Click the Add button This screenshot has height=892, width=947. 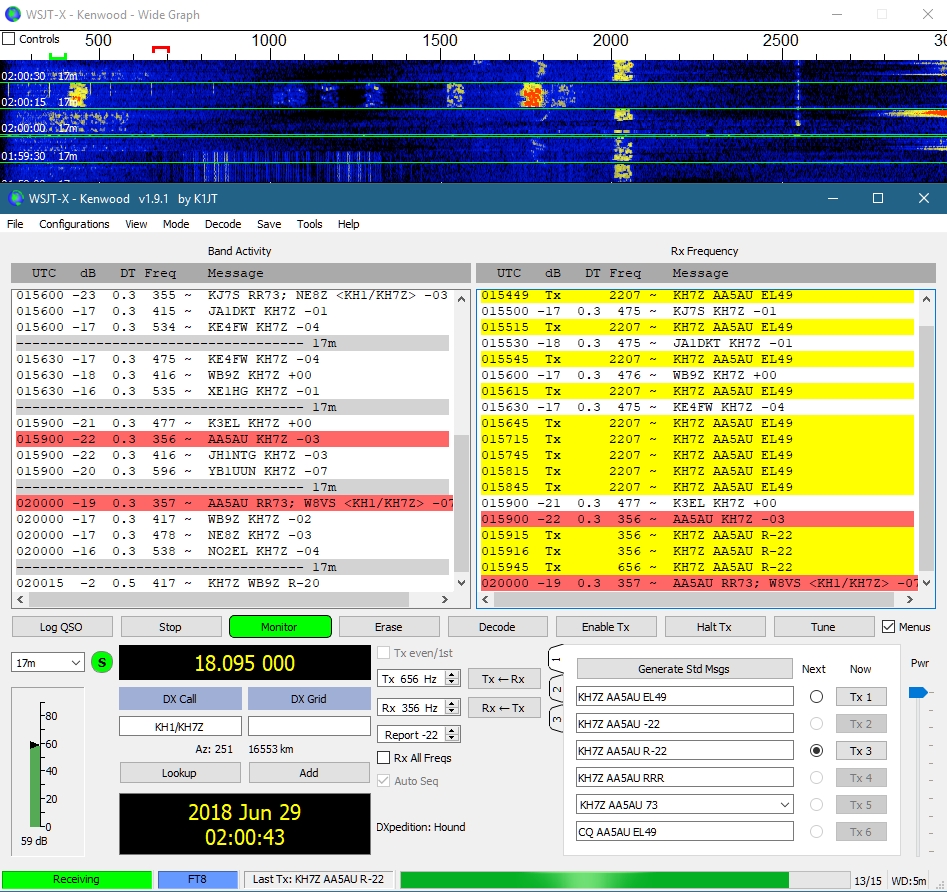click(x=309, y=772)
